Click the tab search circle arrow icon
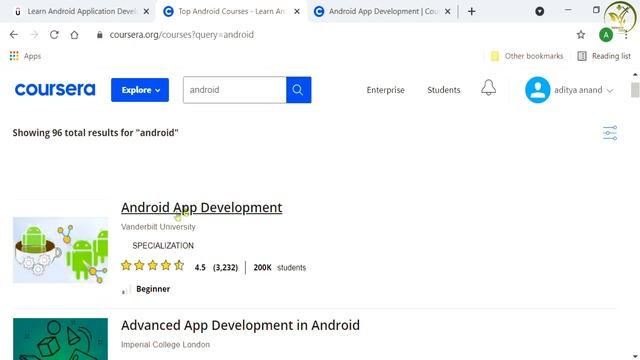This screenshot has width=640, height=360. pyautogui.click(x=540, y=11)
